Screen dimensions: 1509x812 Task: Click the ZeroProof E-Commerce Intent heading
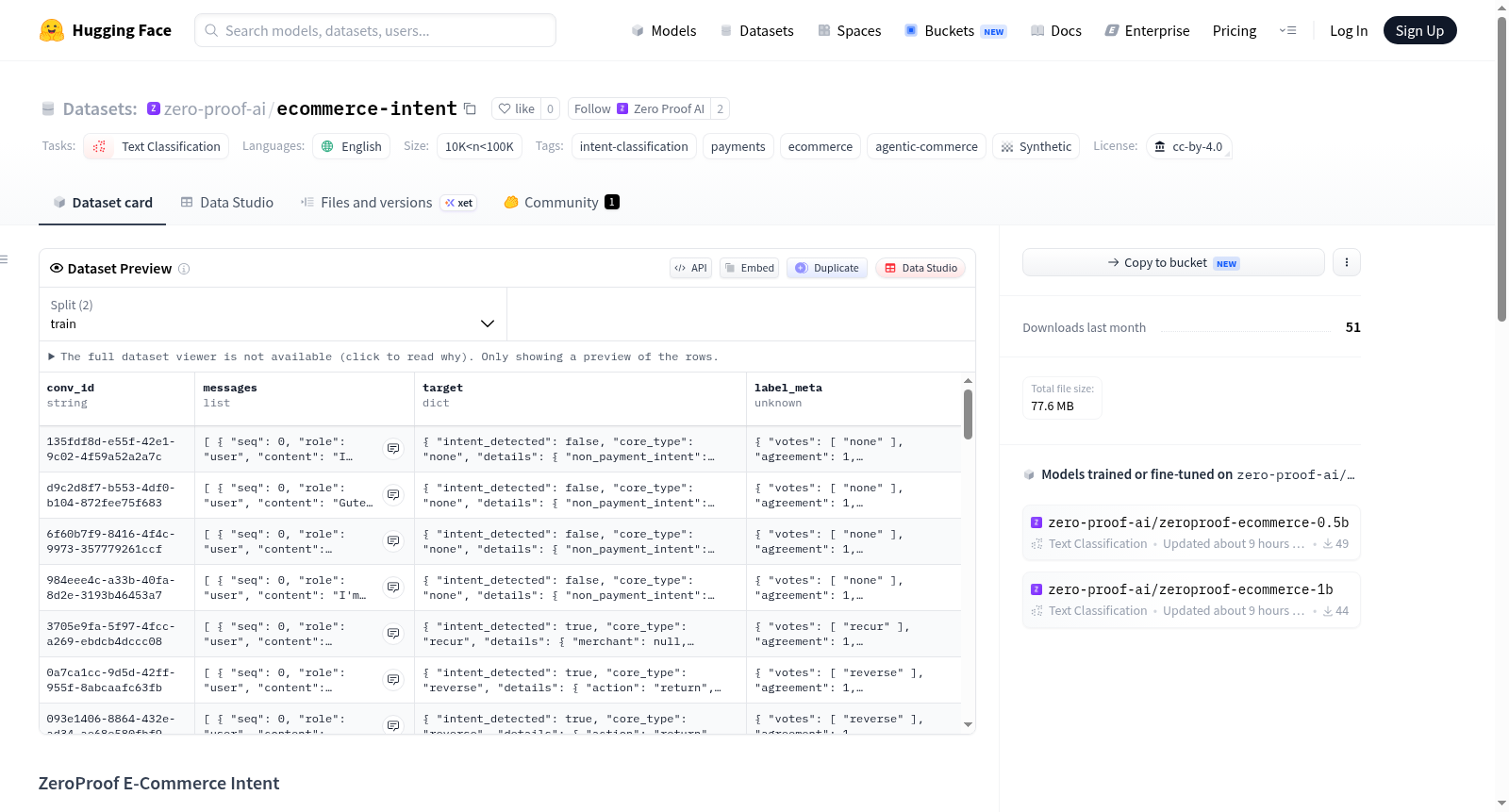point(159,784)
